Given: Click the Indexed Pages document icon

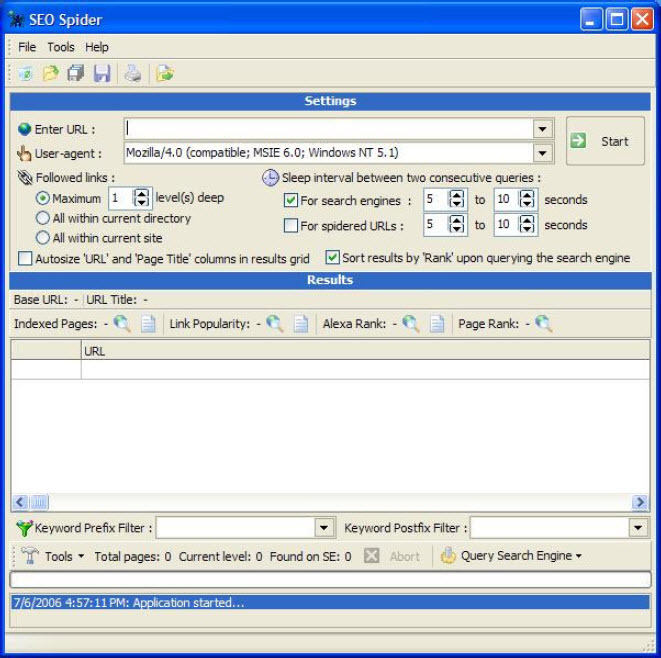Looking at the screenshot, I should click(148, 324).
